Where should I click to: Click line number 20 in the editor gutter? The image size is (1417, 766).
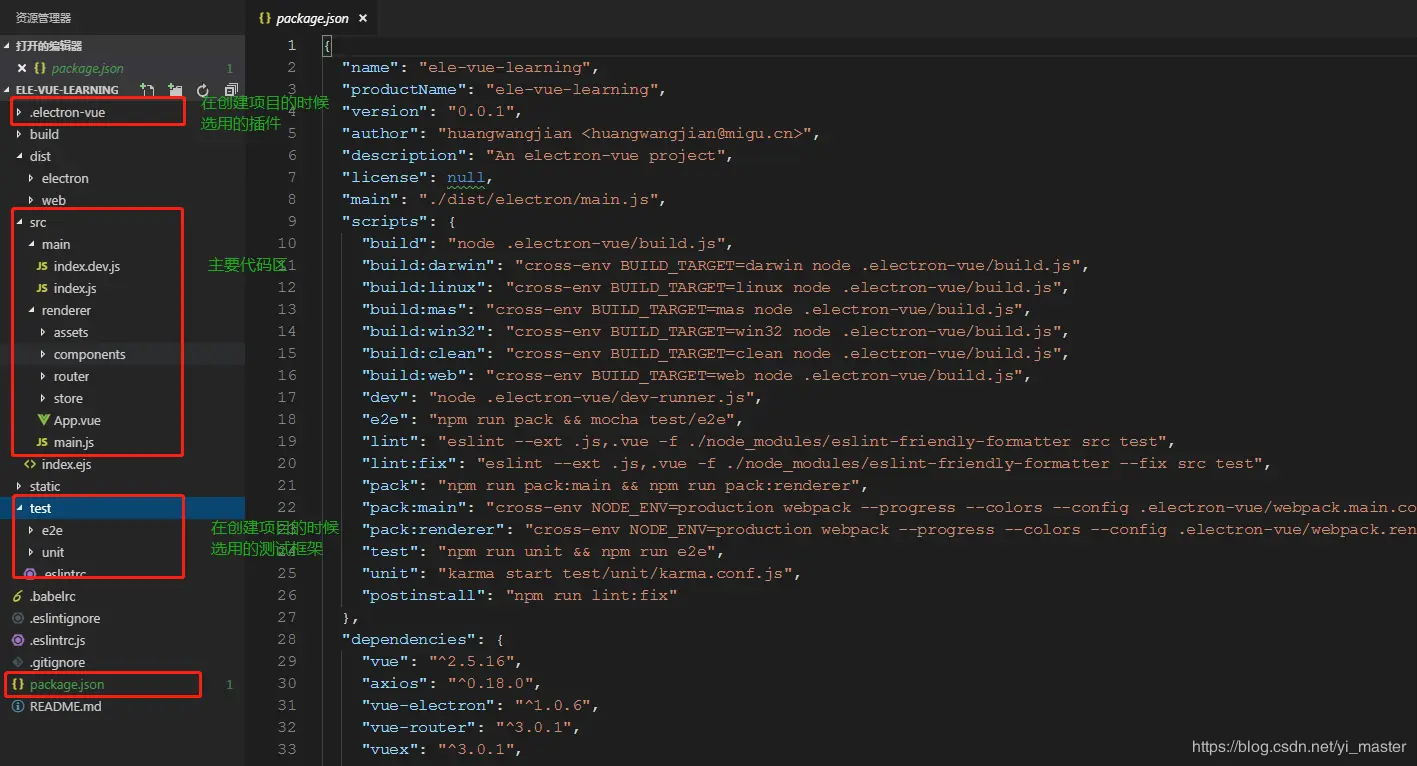point(287,464)
